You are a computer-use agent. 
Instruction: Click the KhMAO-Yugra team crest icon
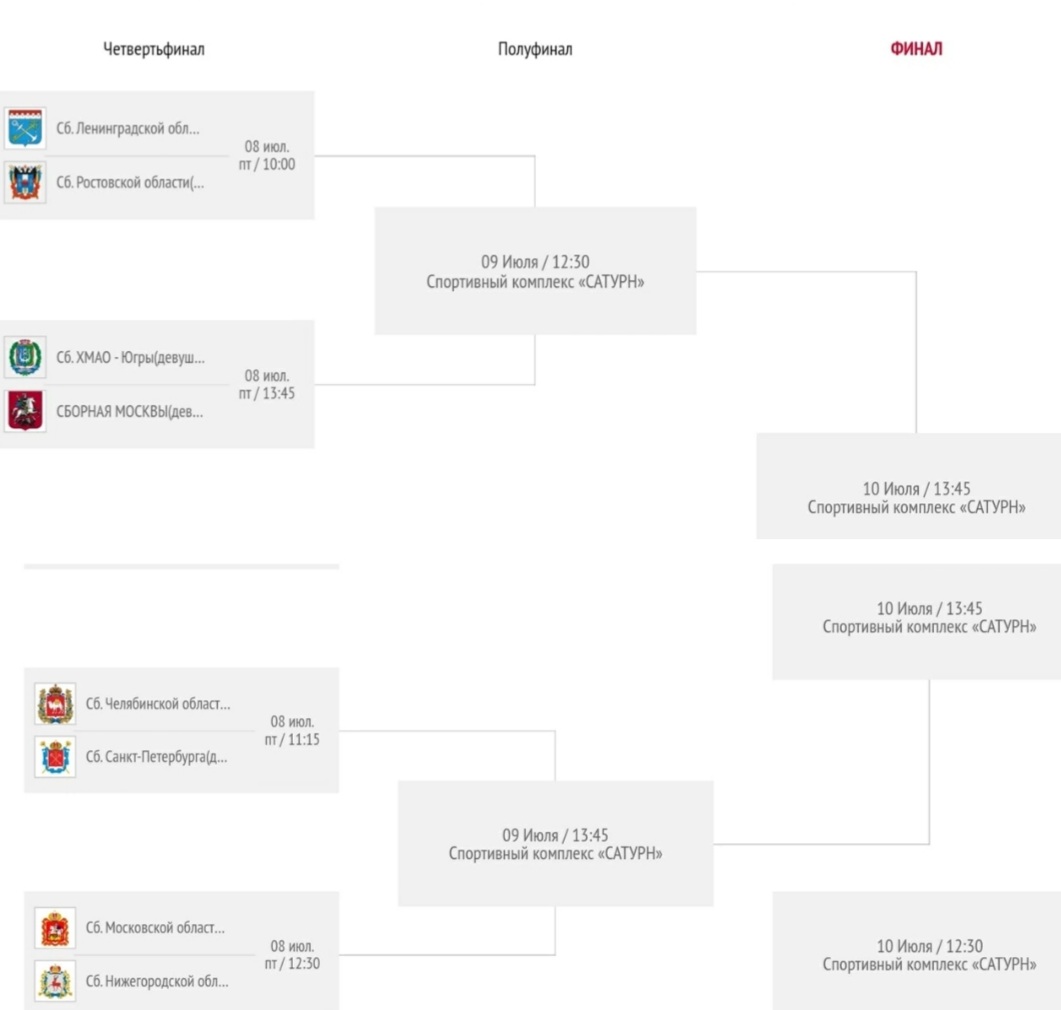(25, 357)
